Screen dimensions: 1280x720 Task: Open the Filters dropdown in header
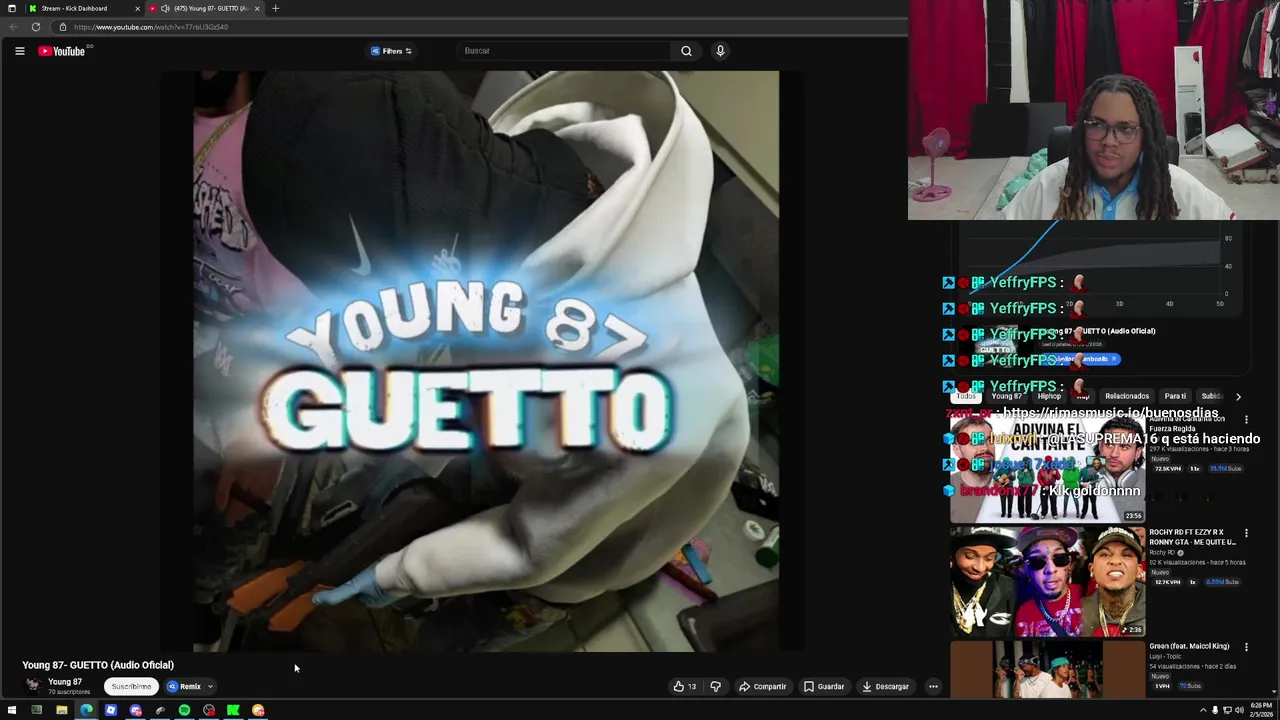[x=391, y=51]
